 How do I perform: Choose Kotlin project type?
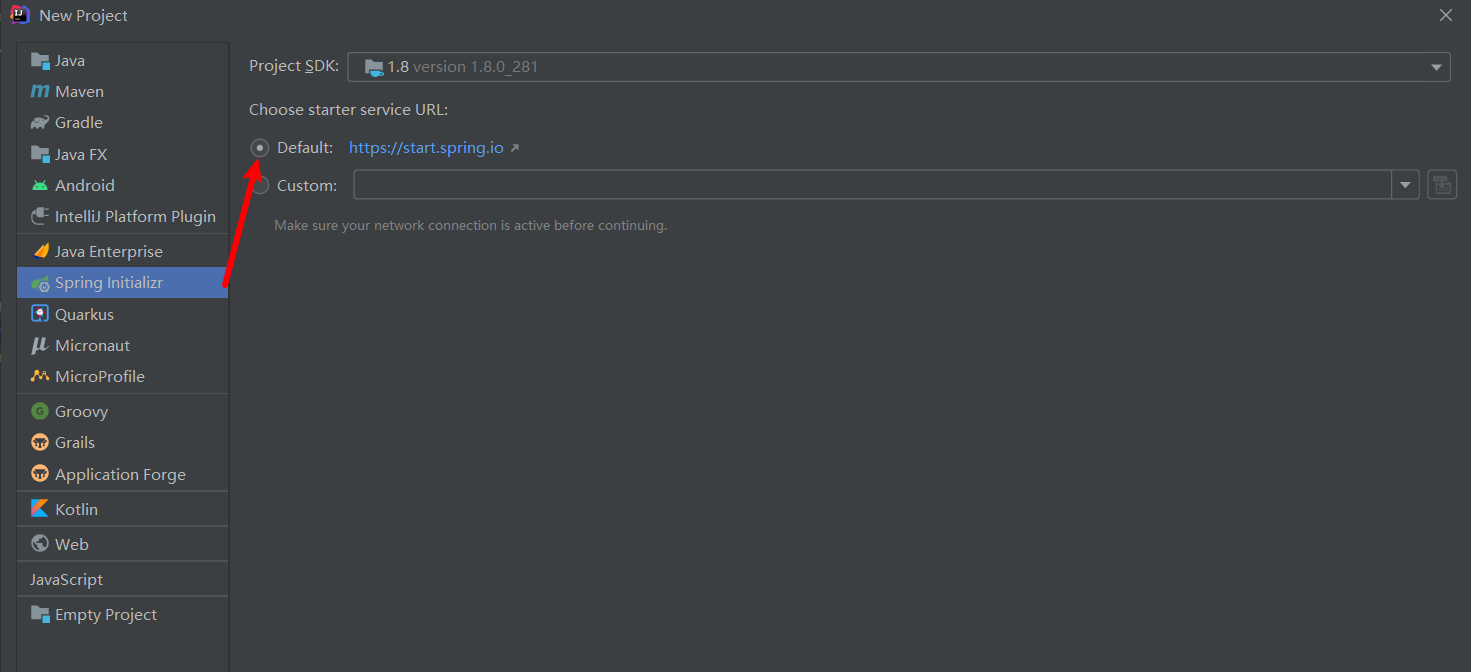(x=122, y=509)
